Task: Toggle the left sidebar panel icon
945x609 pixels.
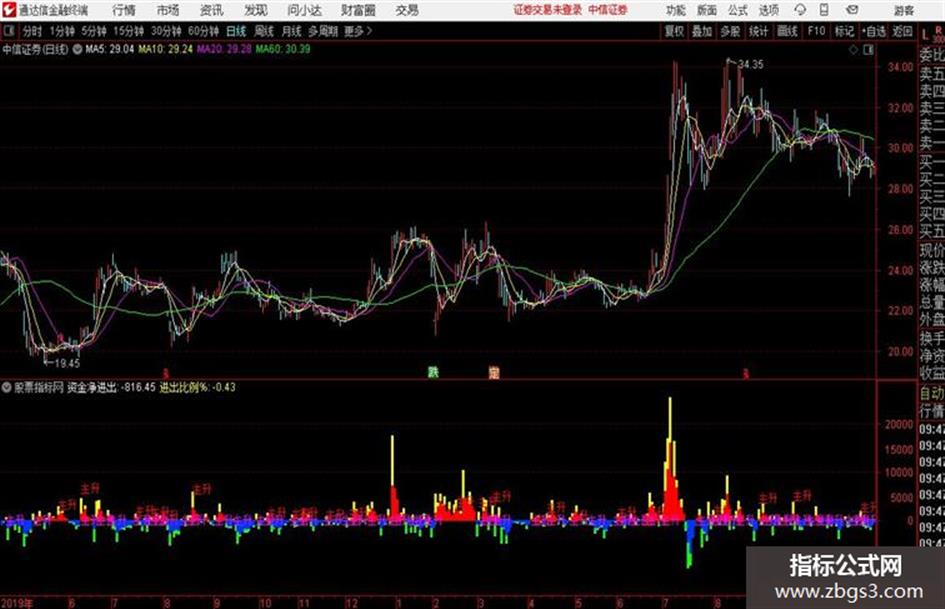Action: point(8,31)
